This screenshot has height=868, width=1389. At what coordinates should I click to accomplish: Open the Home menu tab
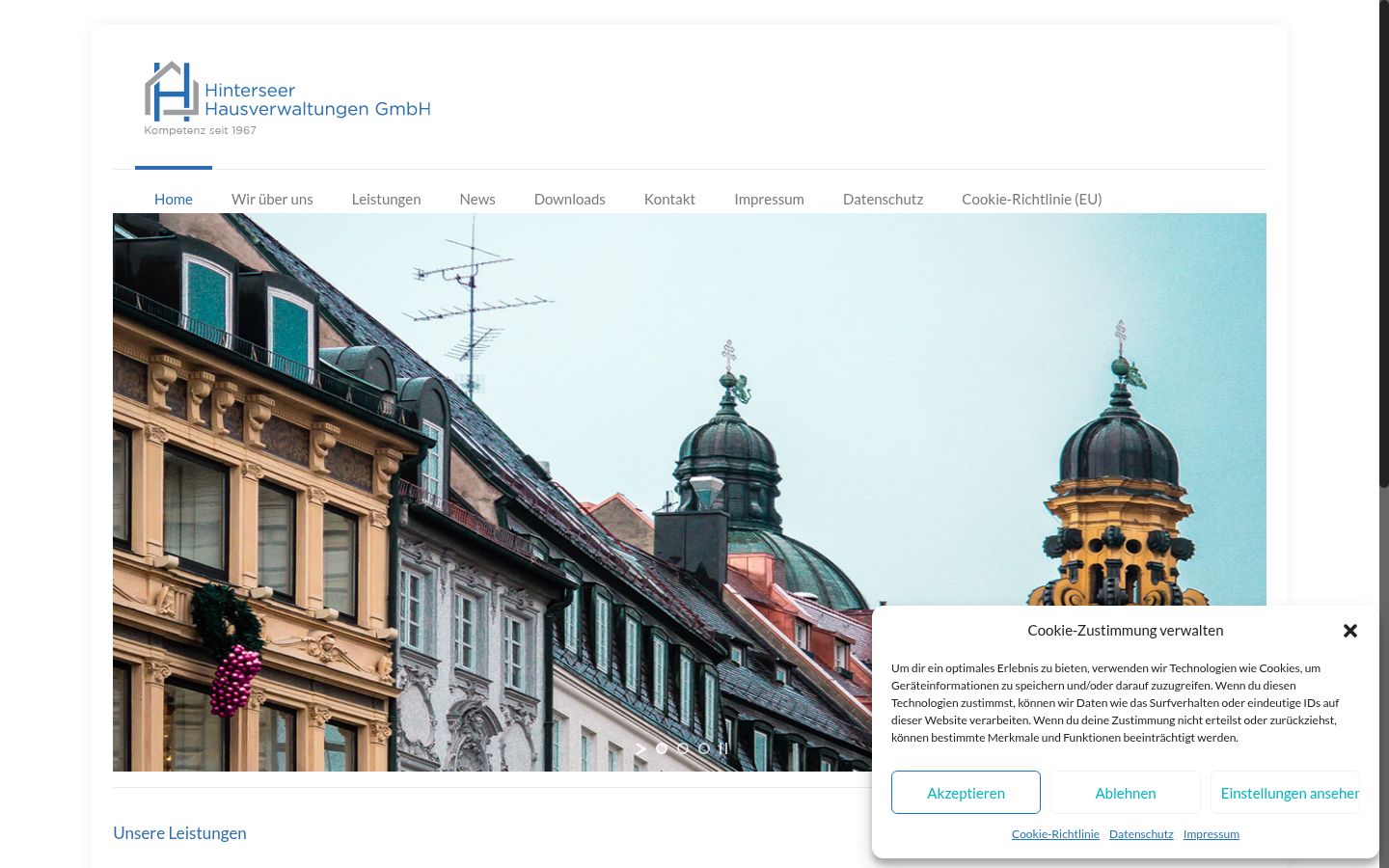(x=174, y=199)
